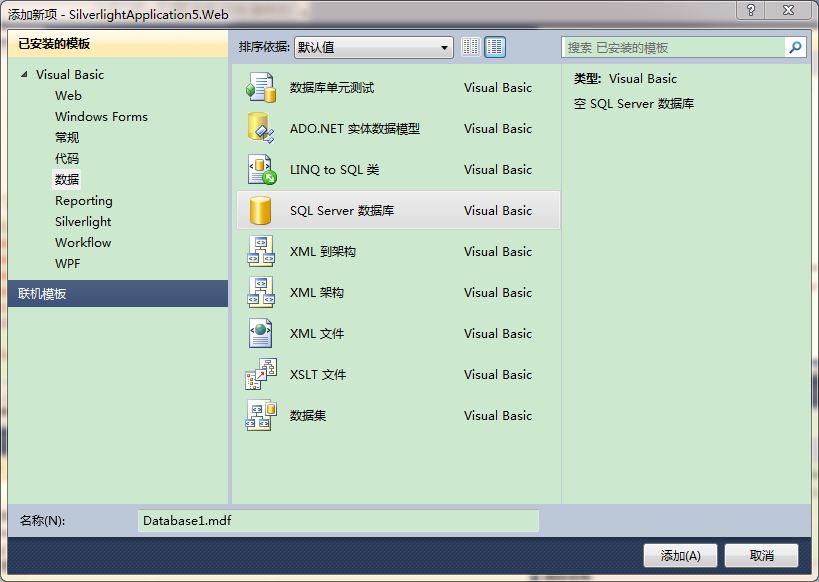Select the XSLT 文件 icon
Image resolution: width=819 pixels, height=582 pixels.
point(261,374)
